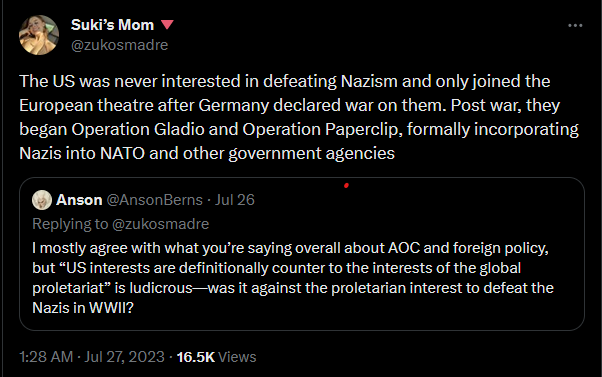Click the main tweet text about Operation Gladio
602x377 pixels.
point(299,117)
